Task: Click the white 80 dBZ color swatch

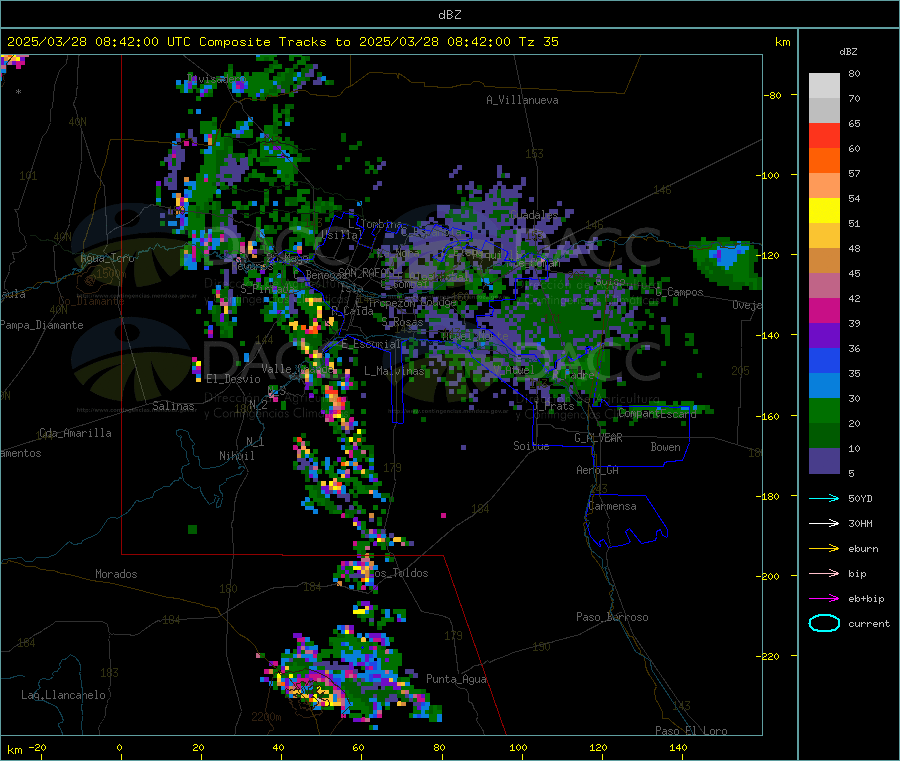Action: coord(824,86)
